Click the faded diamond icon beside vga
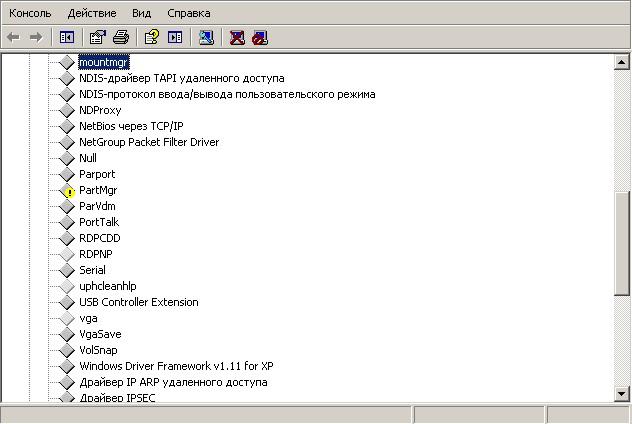 (x=67, y=318)
